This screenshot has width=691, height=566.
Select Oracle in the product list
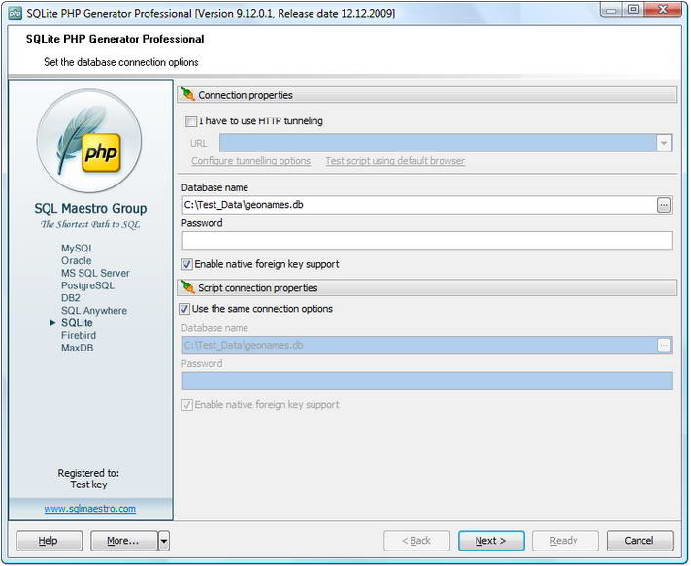[x=76, y=261]
